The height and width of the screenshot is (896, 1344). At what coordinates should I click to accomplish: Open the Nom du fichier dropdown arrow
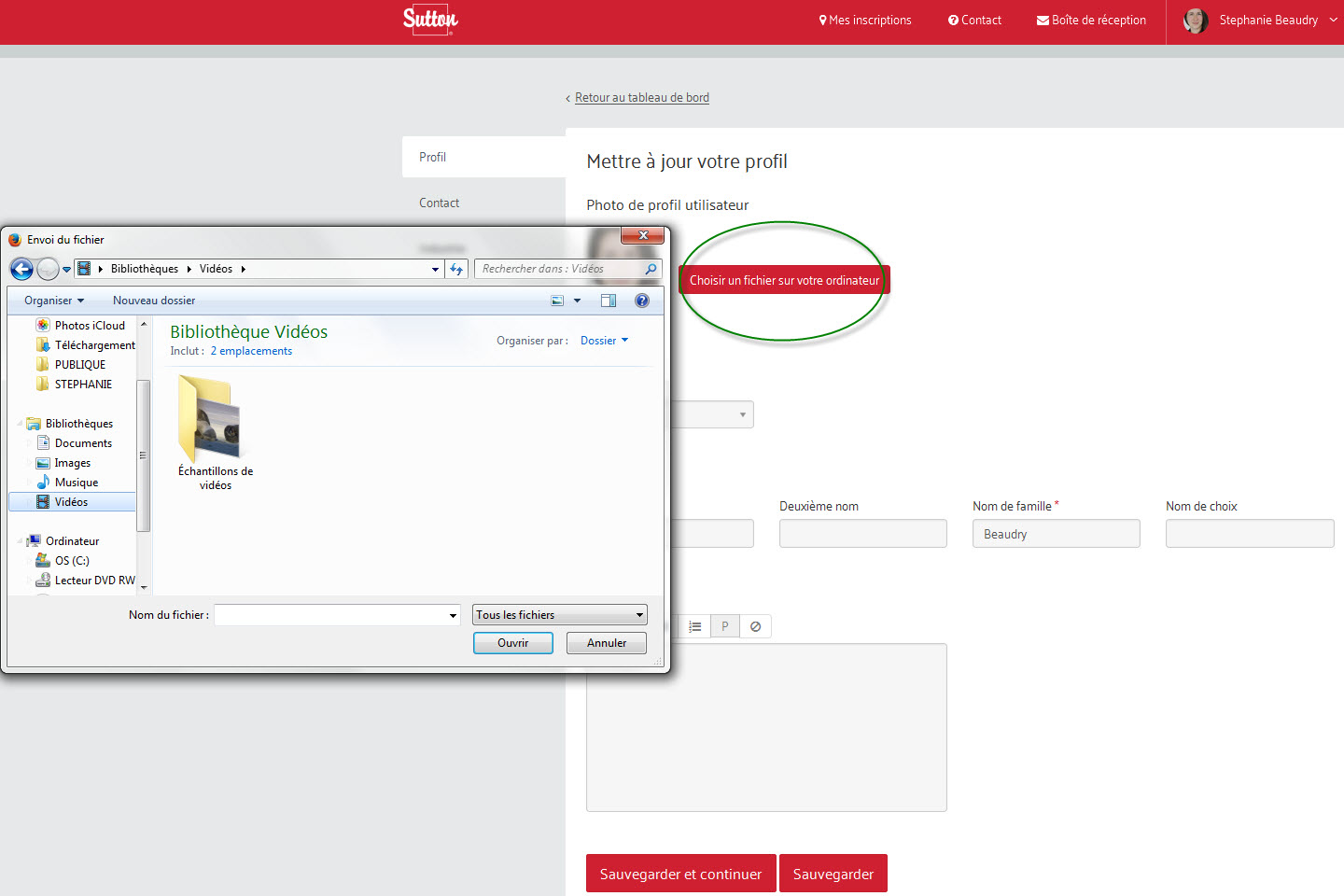click(454, 615)
